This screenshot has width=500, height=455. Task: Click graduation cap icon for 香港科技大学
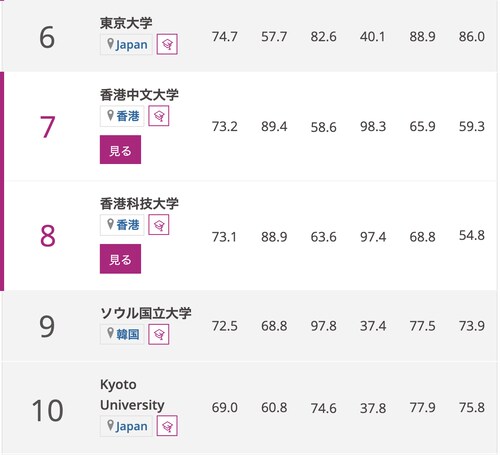[159, 225]
